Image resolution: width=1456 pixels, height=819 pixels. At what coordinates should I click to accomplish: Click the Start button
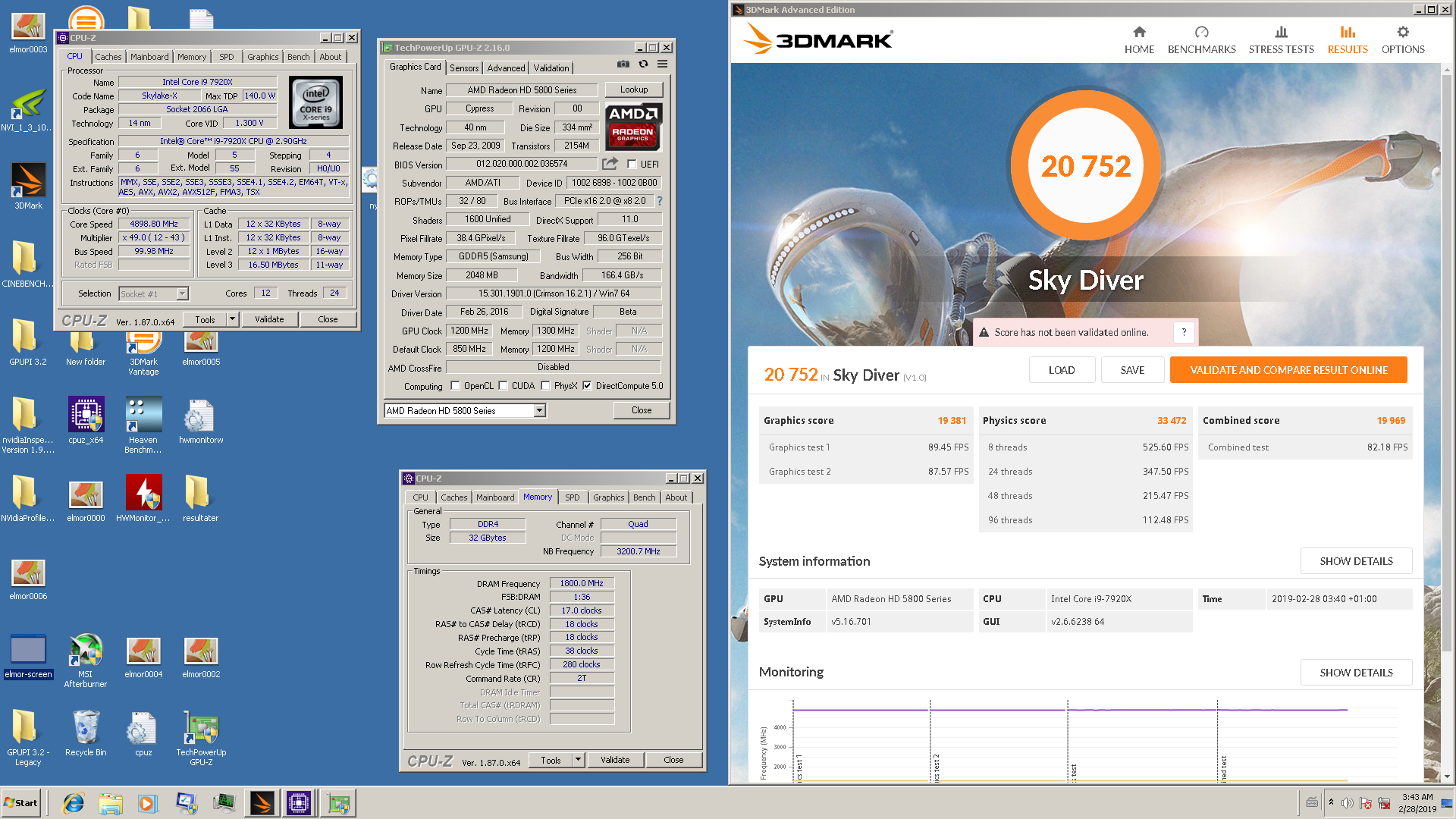[x=21, y=803]
